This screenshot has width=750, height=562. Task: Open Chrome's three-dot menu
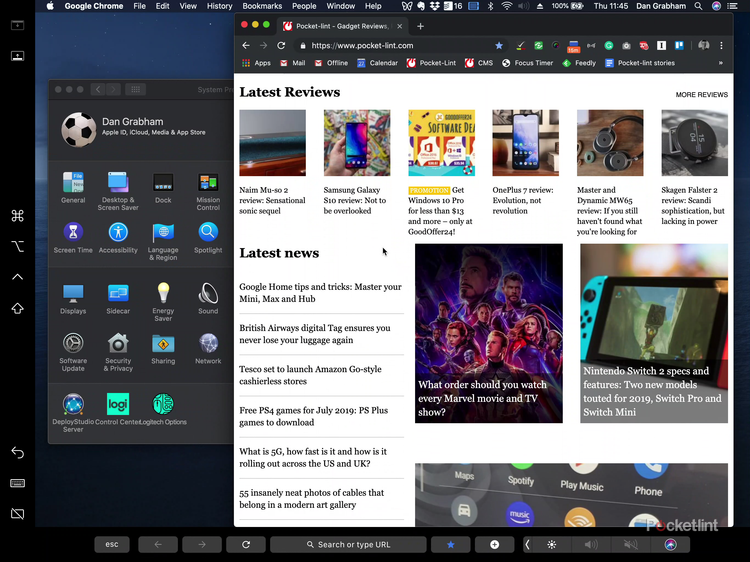pos(721,45)
